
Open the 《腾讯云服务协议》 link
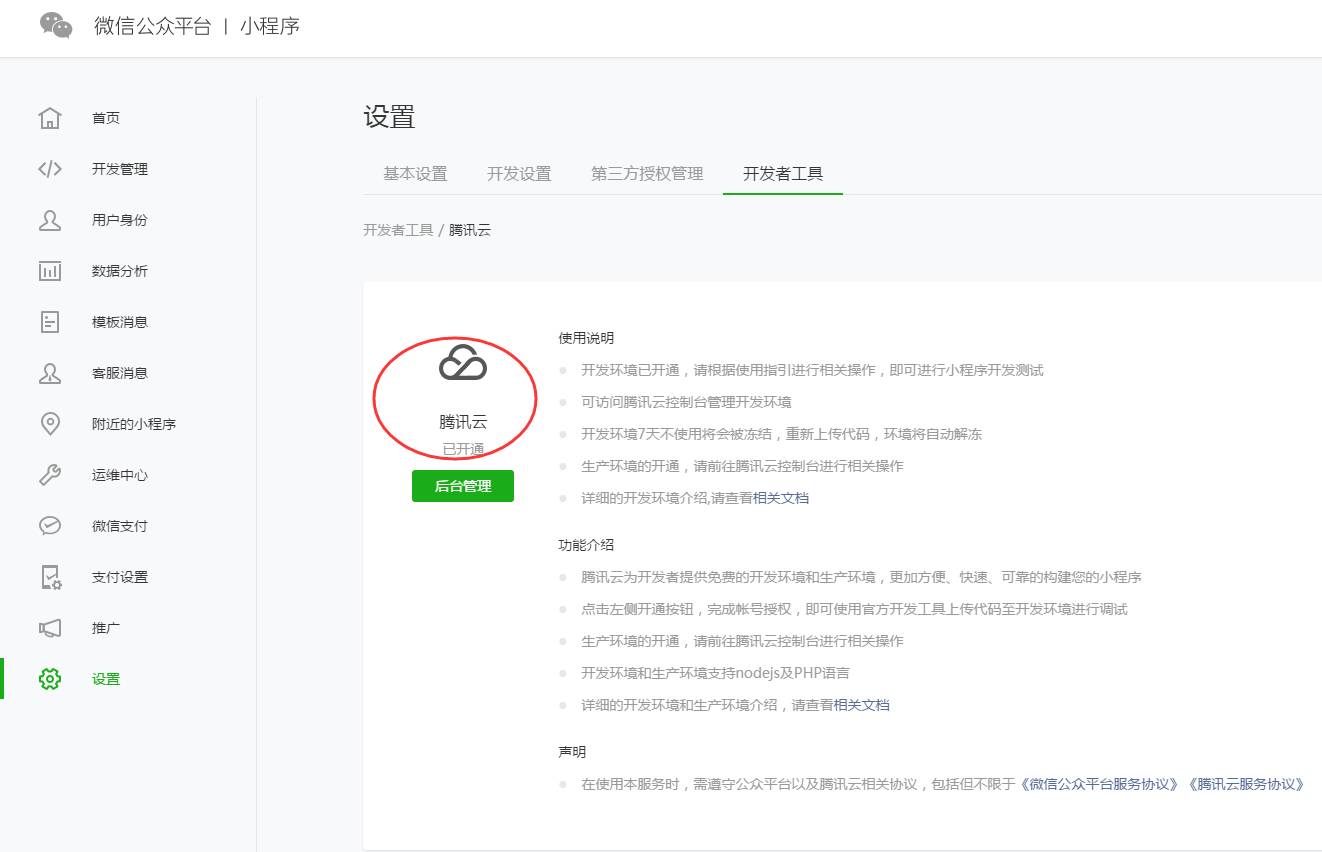tap(1246, 784)
